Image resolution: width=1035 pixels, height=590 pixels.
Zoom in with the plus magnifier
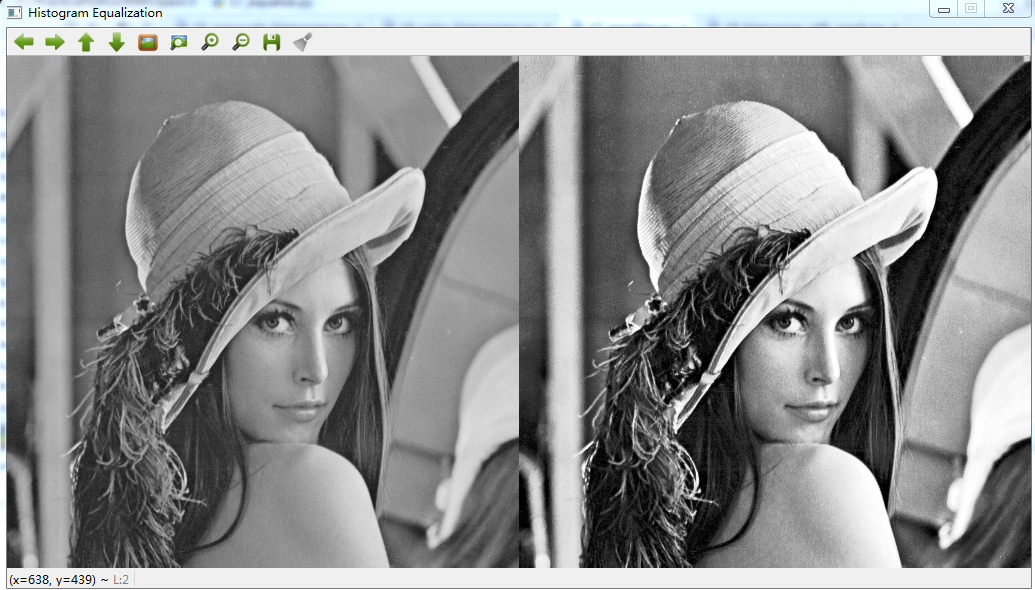point(210,42)
